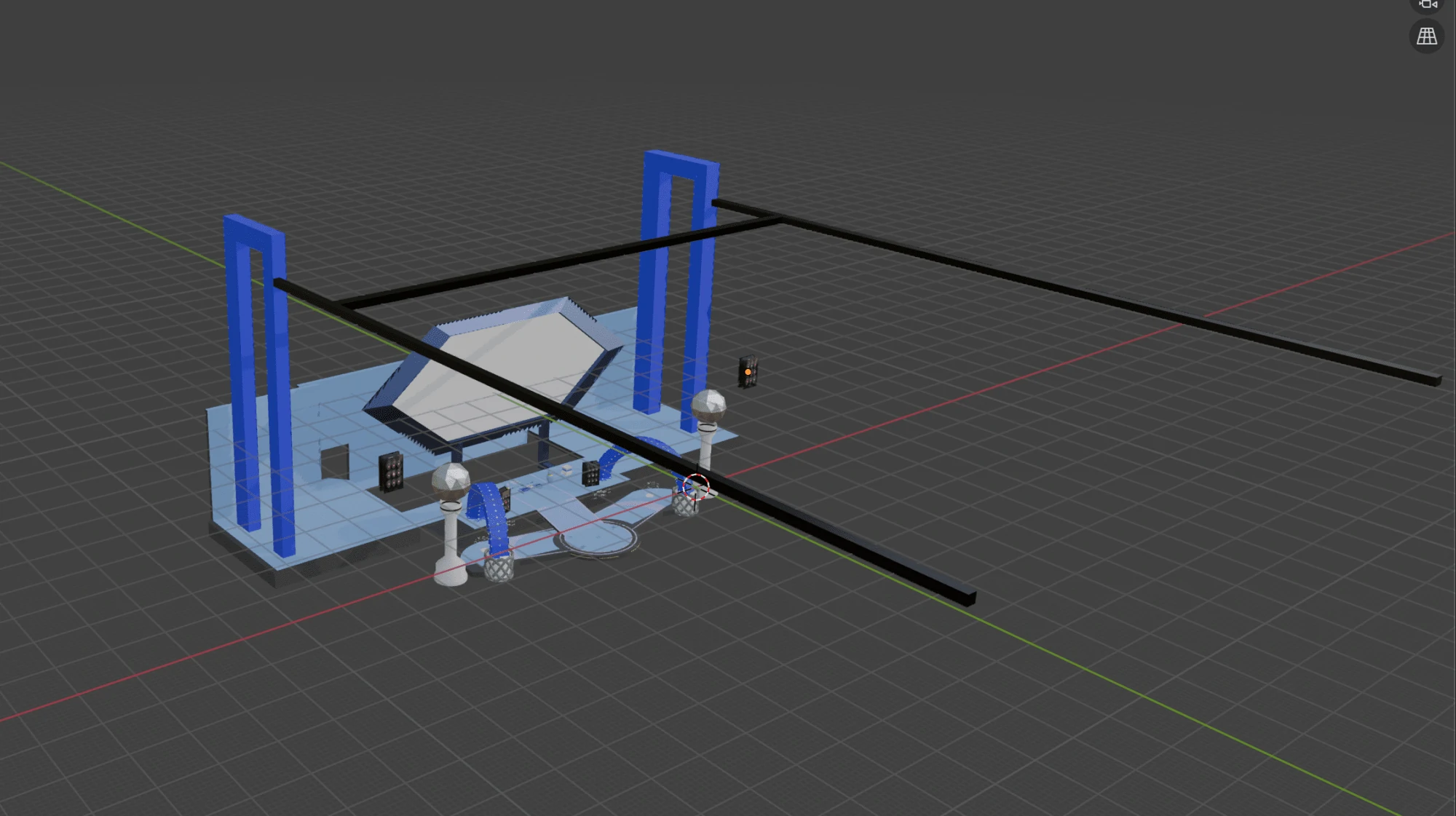Toggle the camera view icon

[1427, 4]
